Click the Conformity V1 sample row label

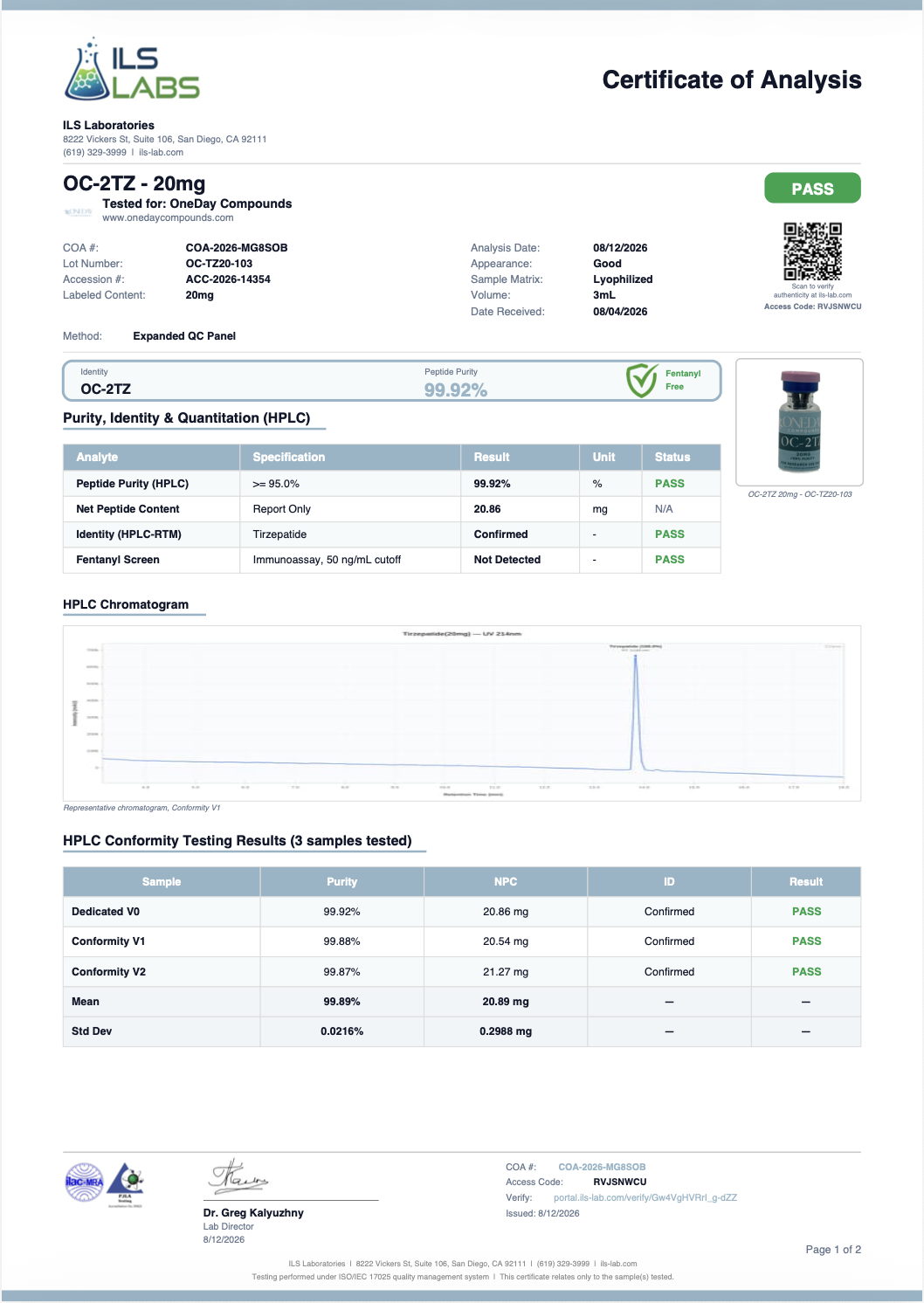[108, 941]
